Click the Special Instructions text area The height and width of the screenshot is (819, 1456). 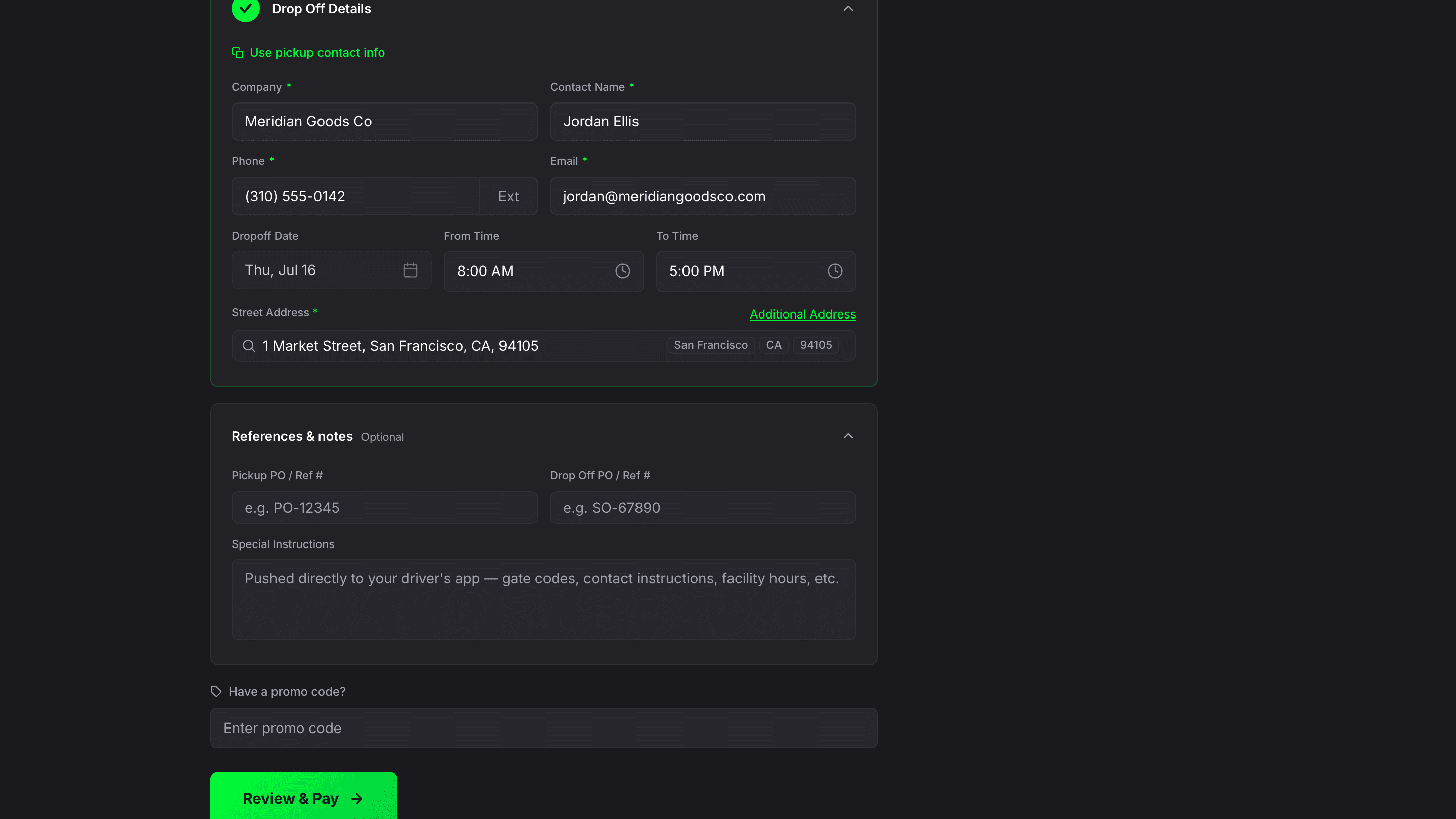pyautogui.click(x=543, y=600)
